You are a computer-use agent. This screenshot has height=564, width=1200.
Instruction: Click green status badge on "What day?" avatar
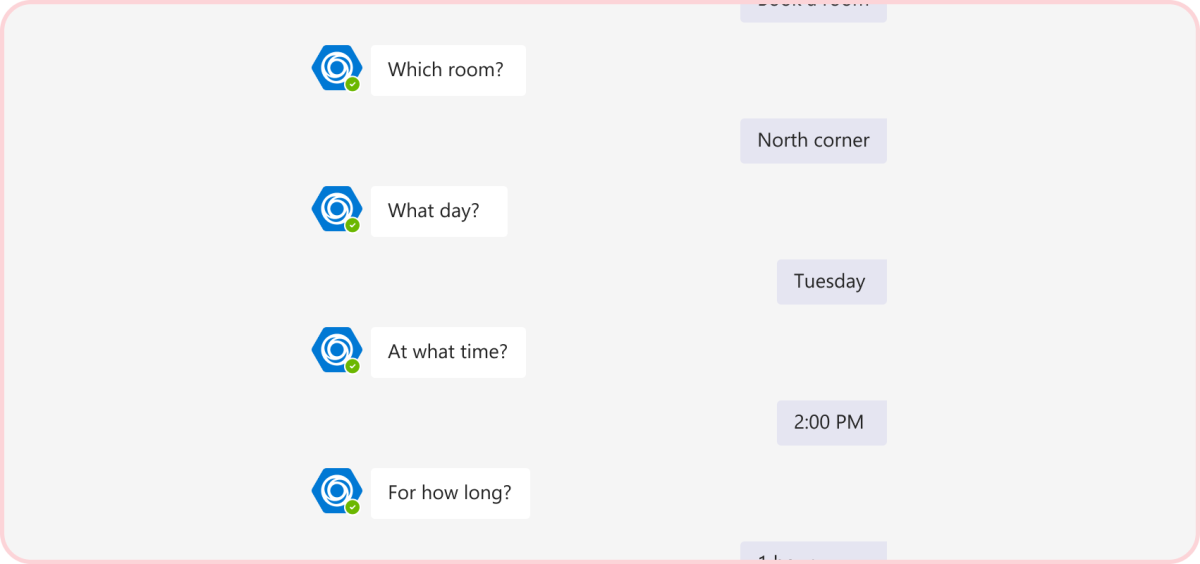[x=352, y=226]
